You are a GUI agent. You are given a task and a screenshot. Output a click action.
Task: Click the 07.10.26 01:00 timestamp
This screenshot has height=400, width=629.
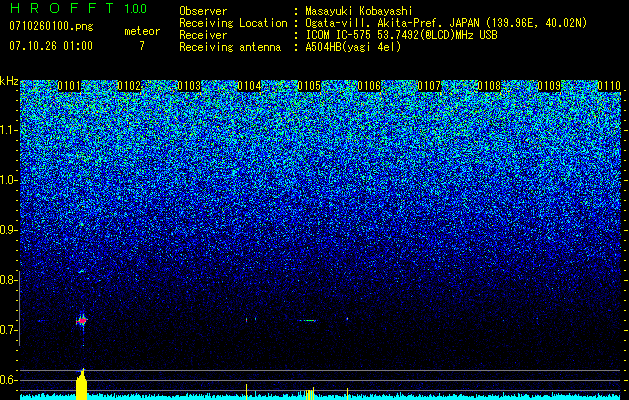point(51,45)
